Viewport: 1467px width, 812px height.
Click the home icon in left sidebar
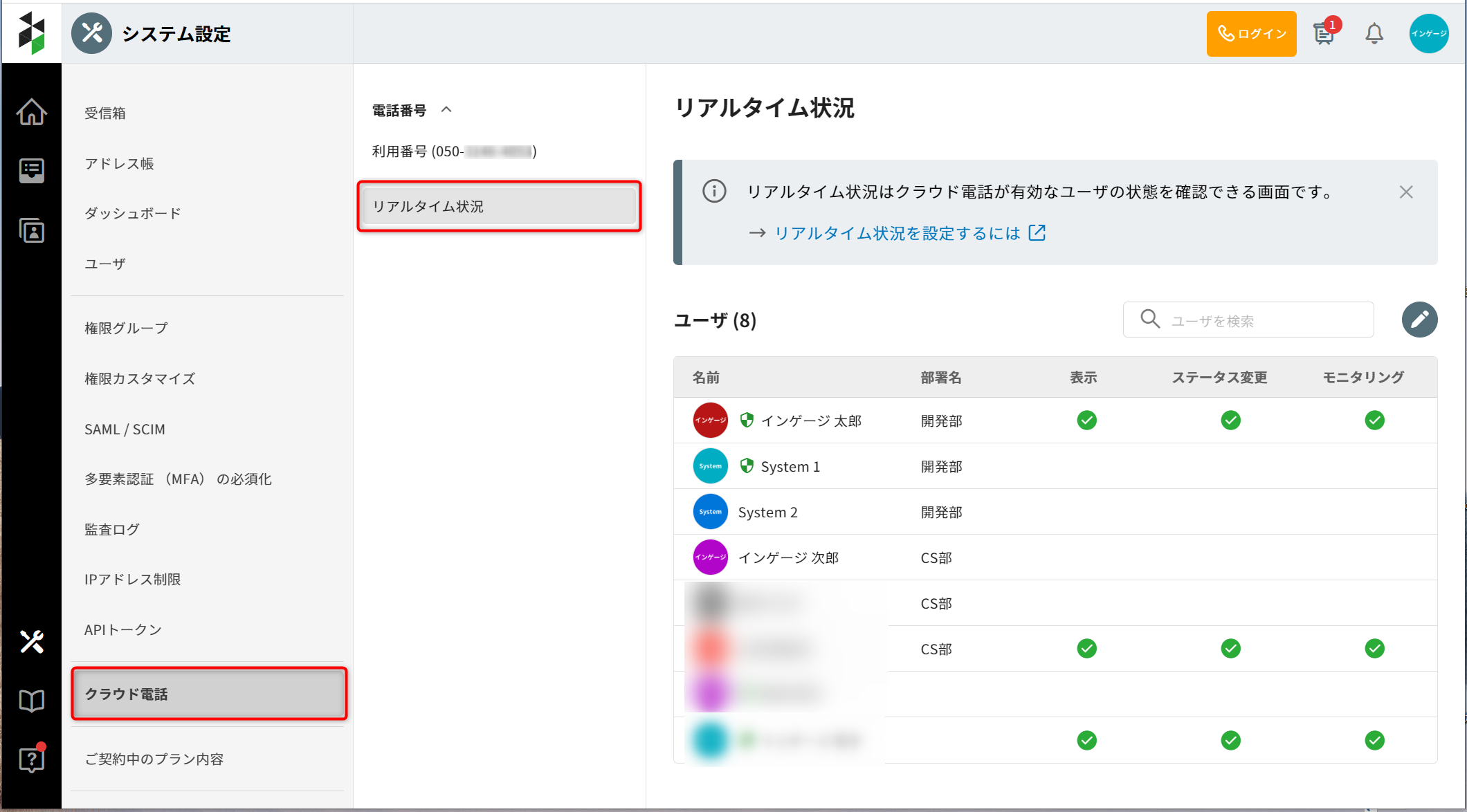pyautogui.click(x=32, y=112)
